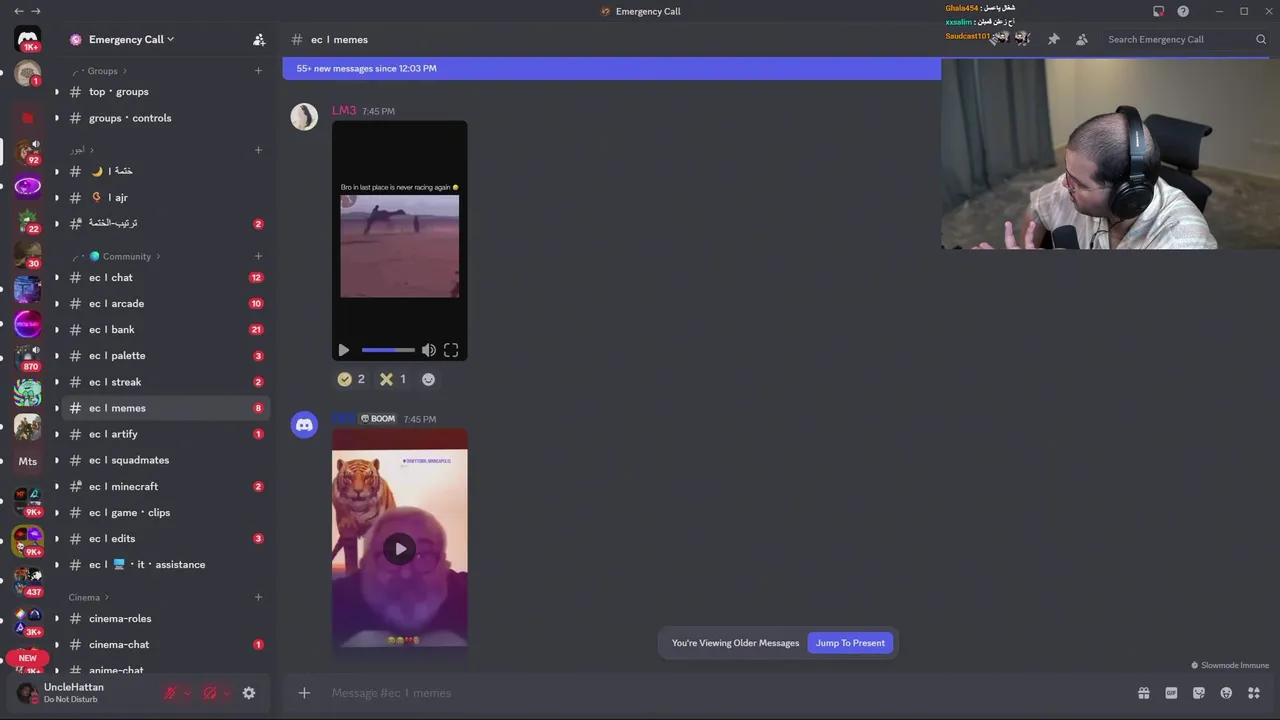Click the search magnifier icon
This screenshot has height=720, width=1280.
coord(1261,39)
